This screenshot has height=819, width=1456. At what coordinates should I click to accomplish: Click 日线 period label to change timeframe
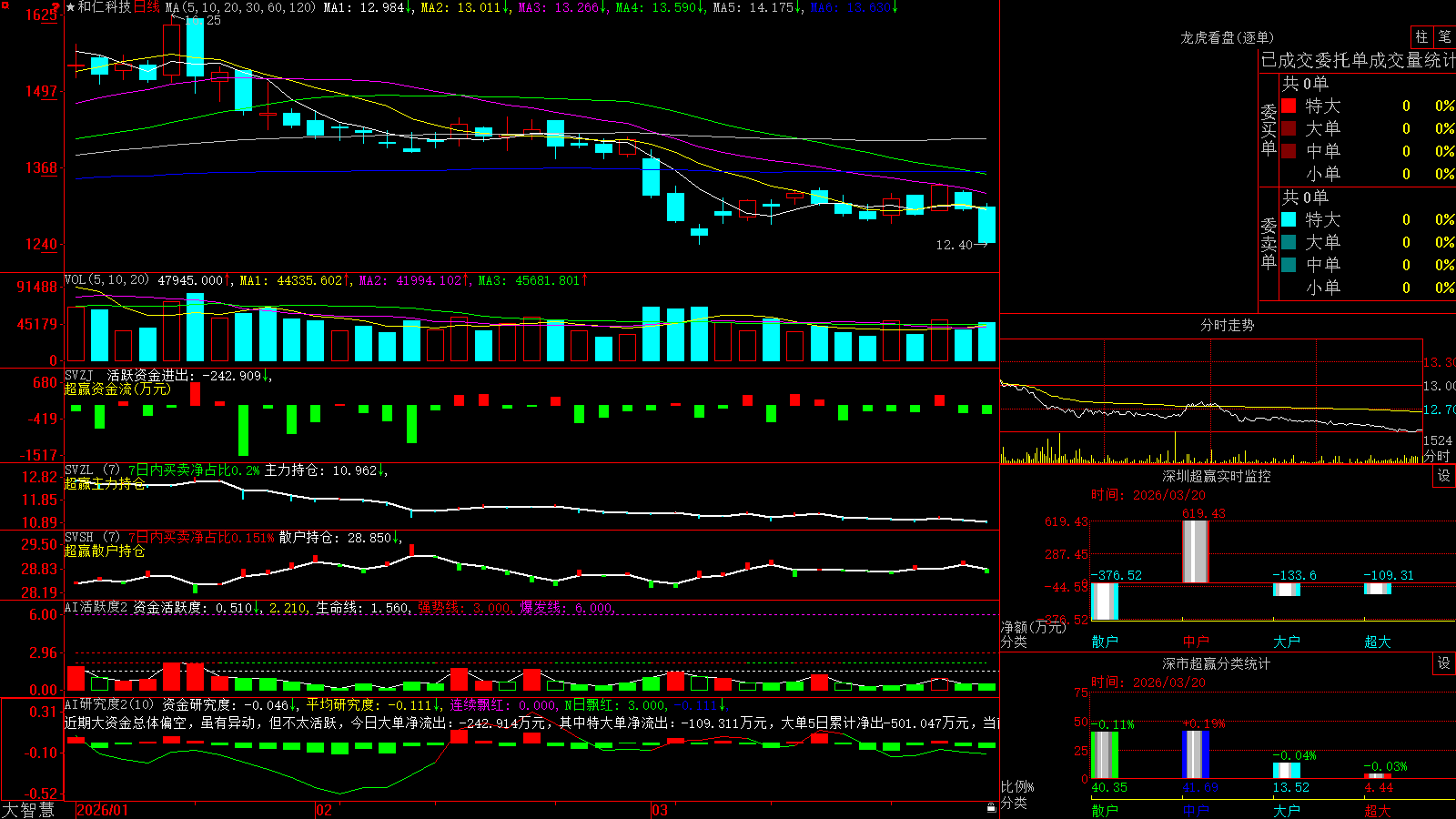[x=147, y=7]
